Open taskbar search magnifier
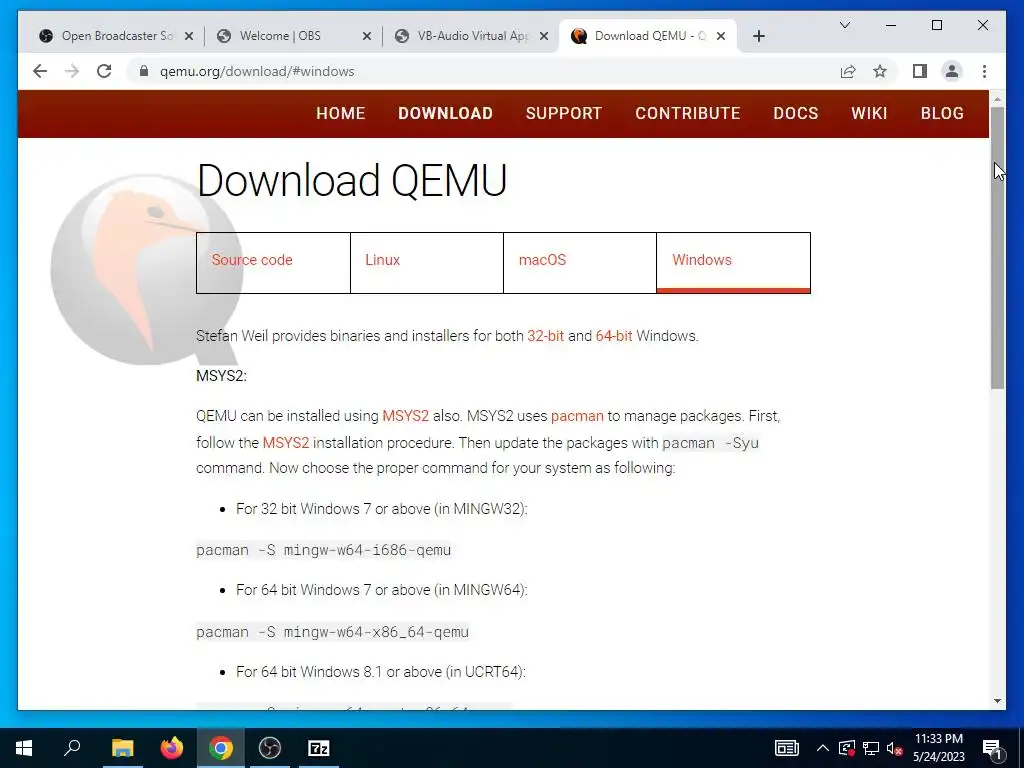The width and height of the screenshot is (1024, 768). pyautogui.click(x=72, y=748)
